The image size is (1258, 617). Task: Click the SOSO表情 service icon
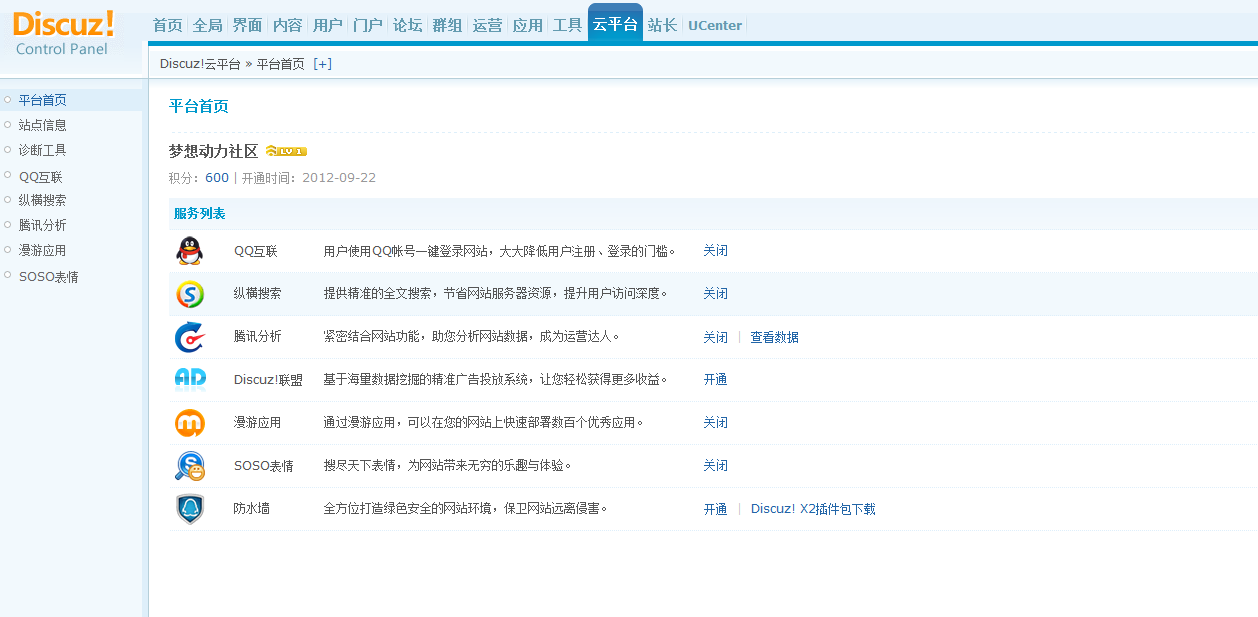coord(190,466)
